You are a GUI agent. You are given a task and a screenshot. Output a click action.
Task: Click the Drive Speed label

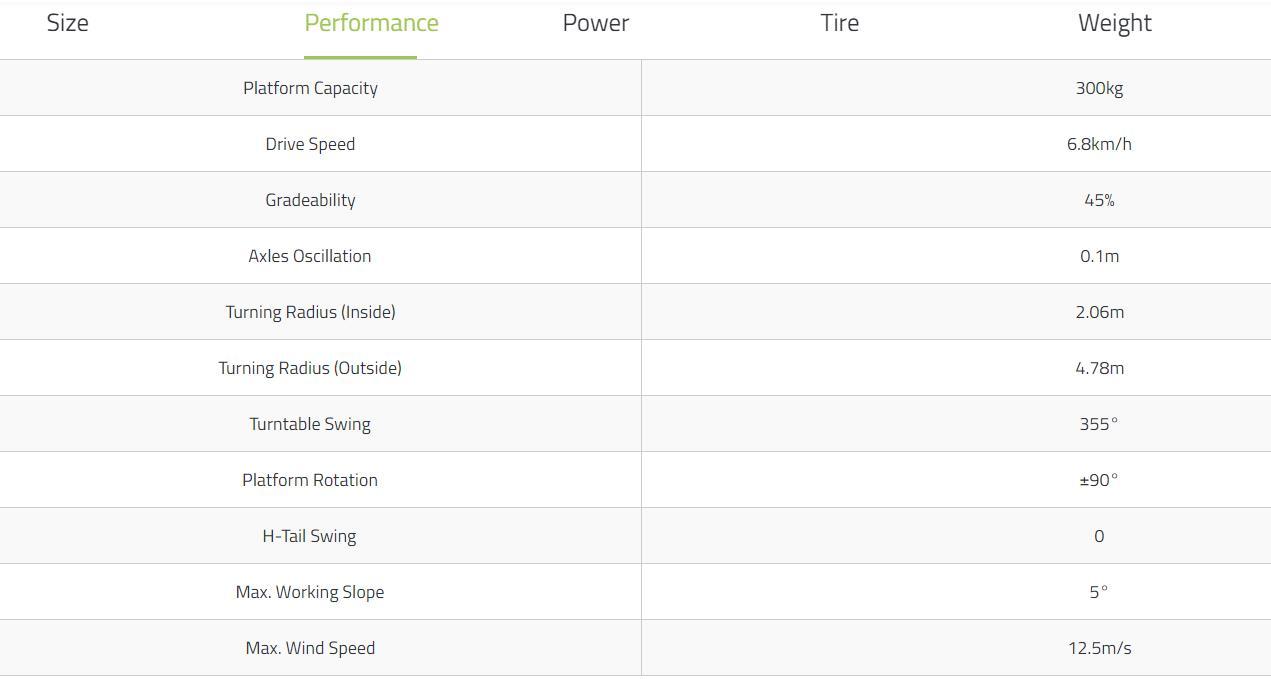[310, 144]
